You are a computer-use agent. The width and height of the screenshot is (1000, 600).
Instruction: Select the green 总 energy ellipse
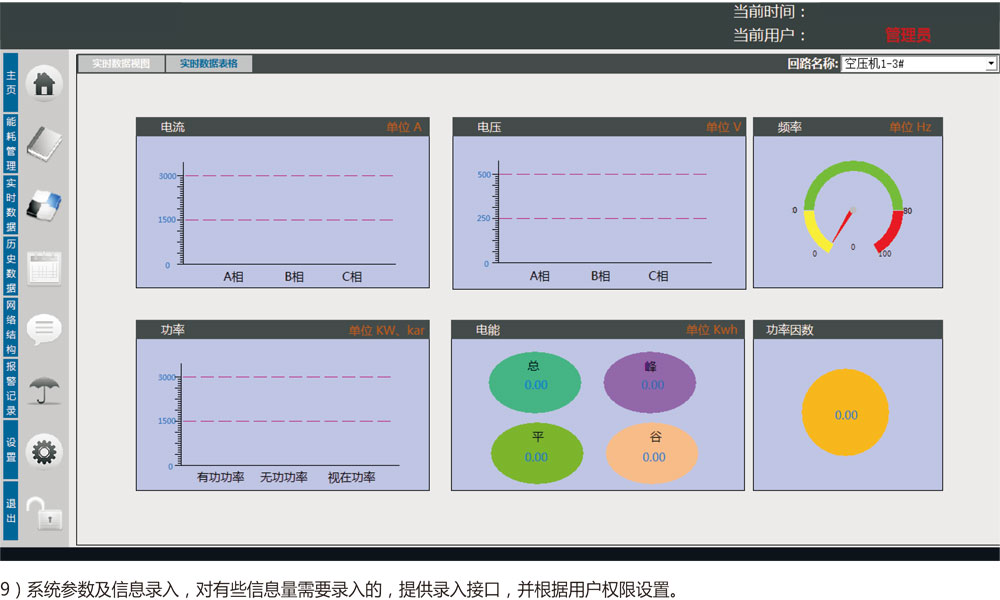click(535, 382)
